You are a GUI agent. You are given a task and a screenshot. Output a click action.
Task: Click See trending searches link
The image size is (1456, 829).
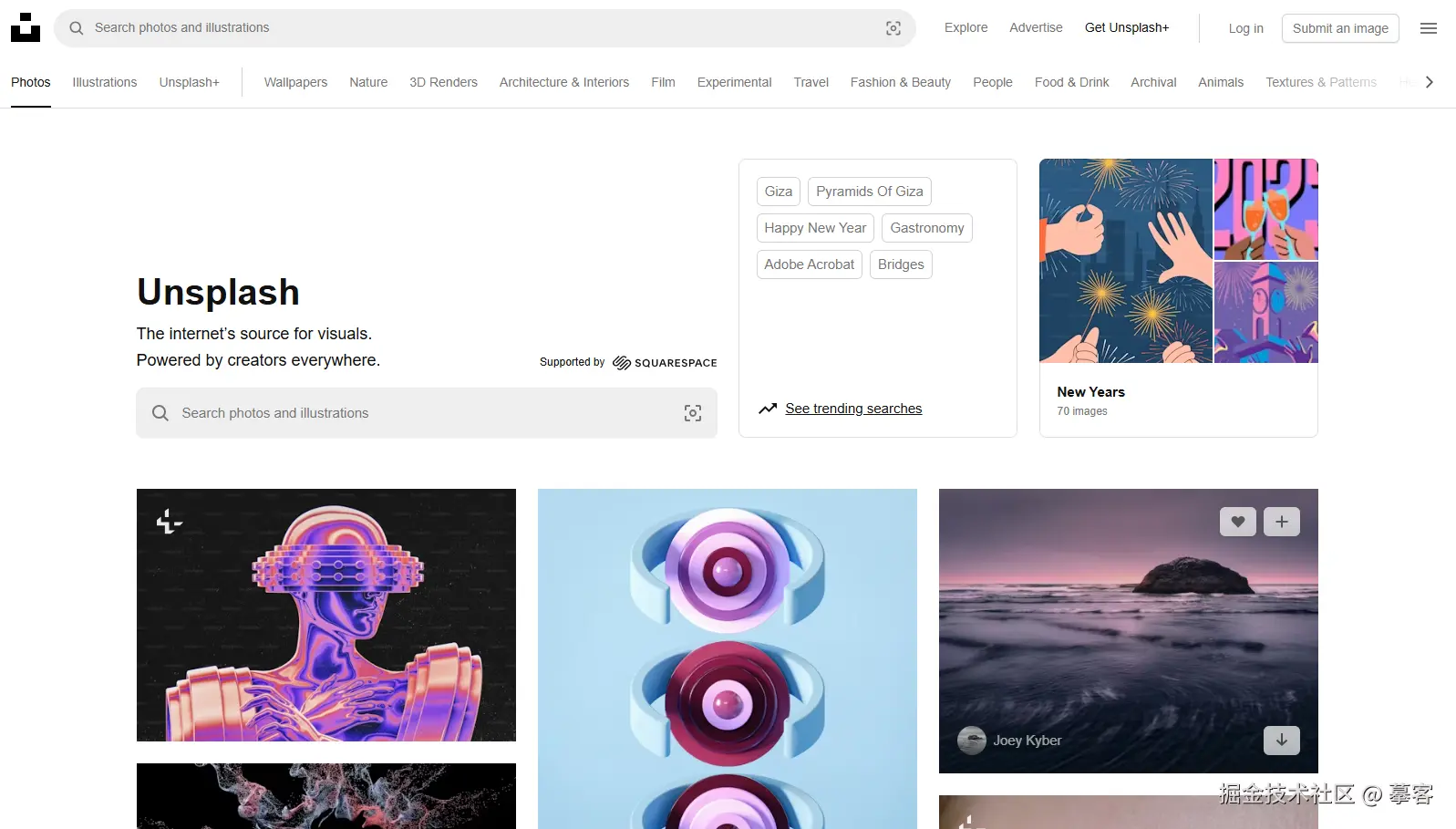(853, 409)
